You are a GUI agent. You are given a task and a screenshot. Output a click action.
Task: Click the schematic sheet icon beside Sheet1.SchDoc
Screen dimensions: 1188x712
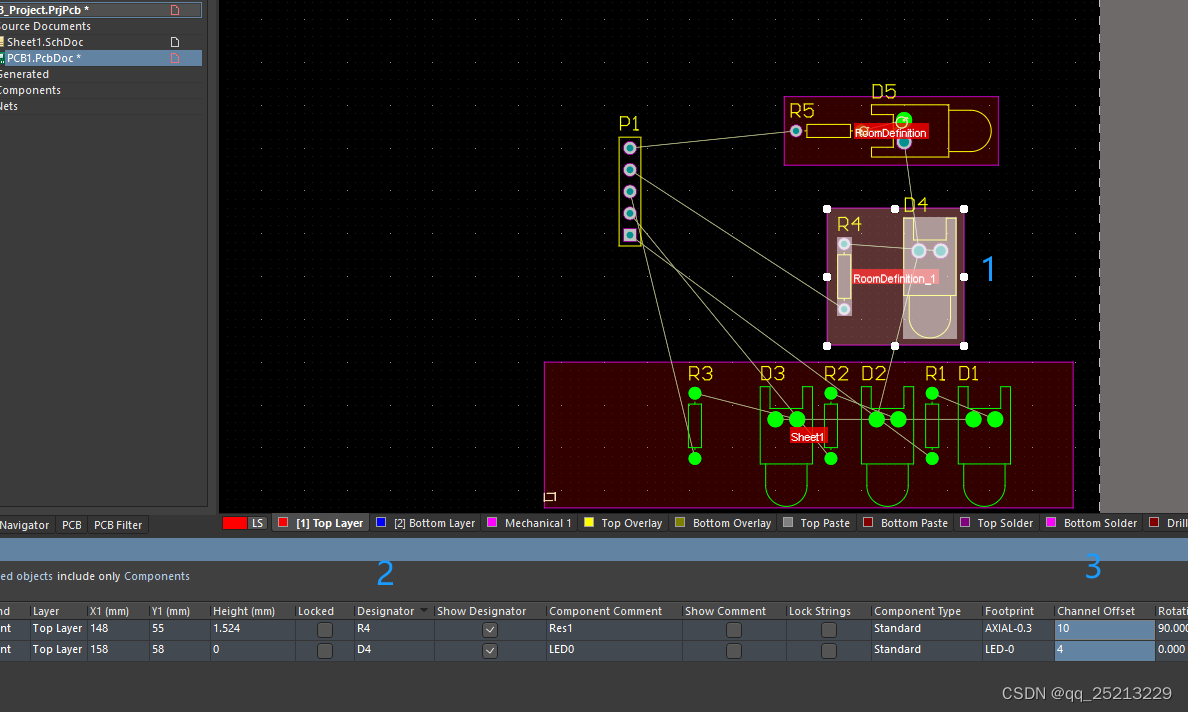point(4,42)
